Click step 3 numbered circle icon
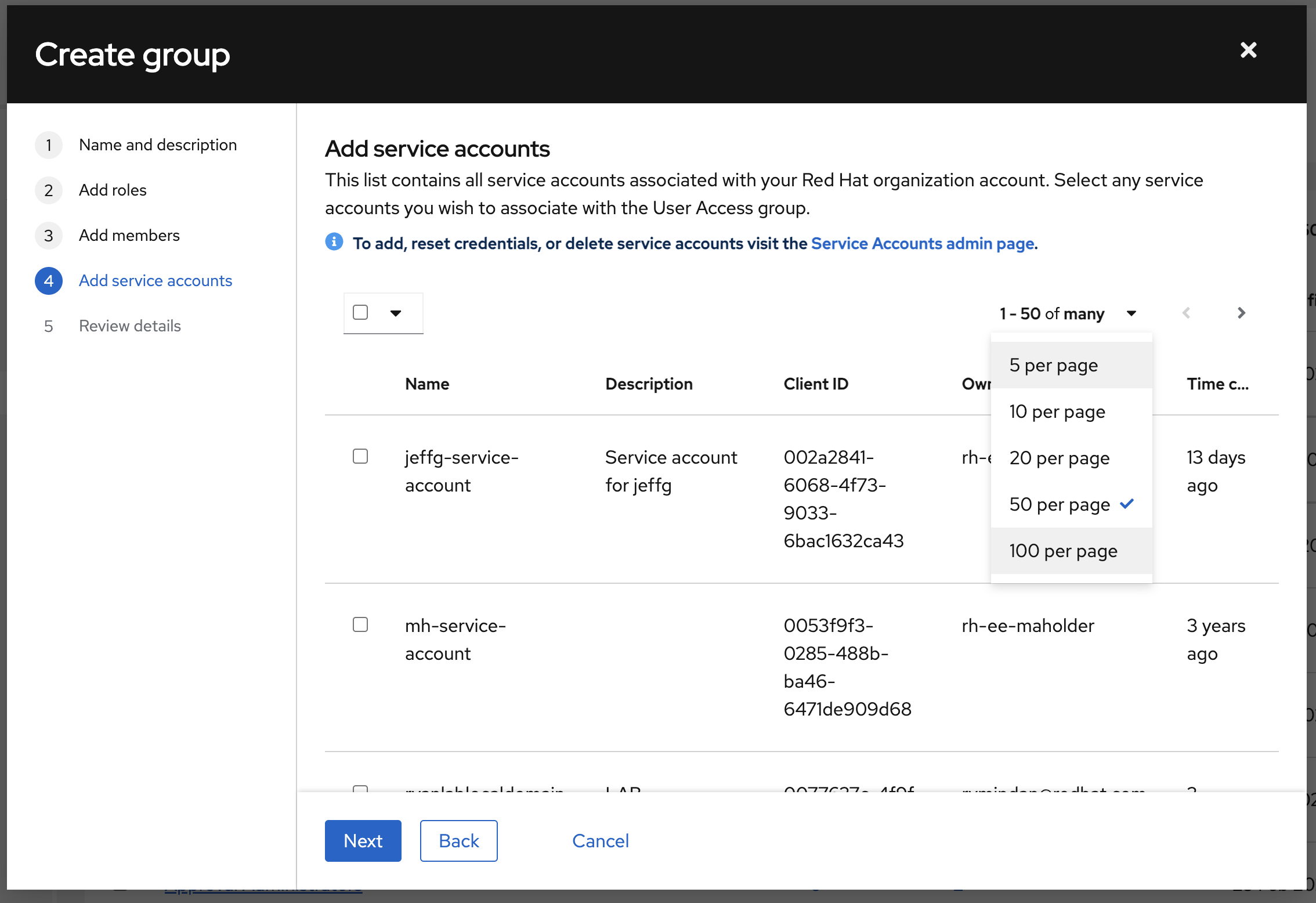The height and width of the screenshot is (903, 1316). pyautogui.click(x=49, y=236)
